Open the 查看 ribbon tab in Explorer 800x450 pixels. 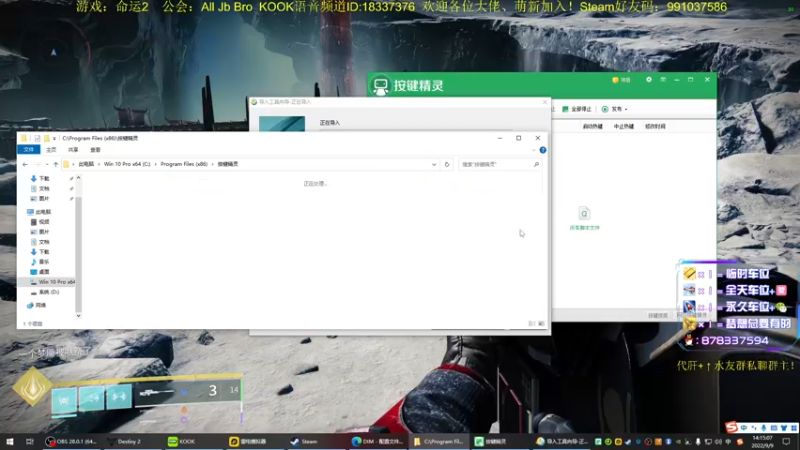pos(95,150)
